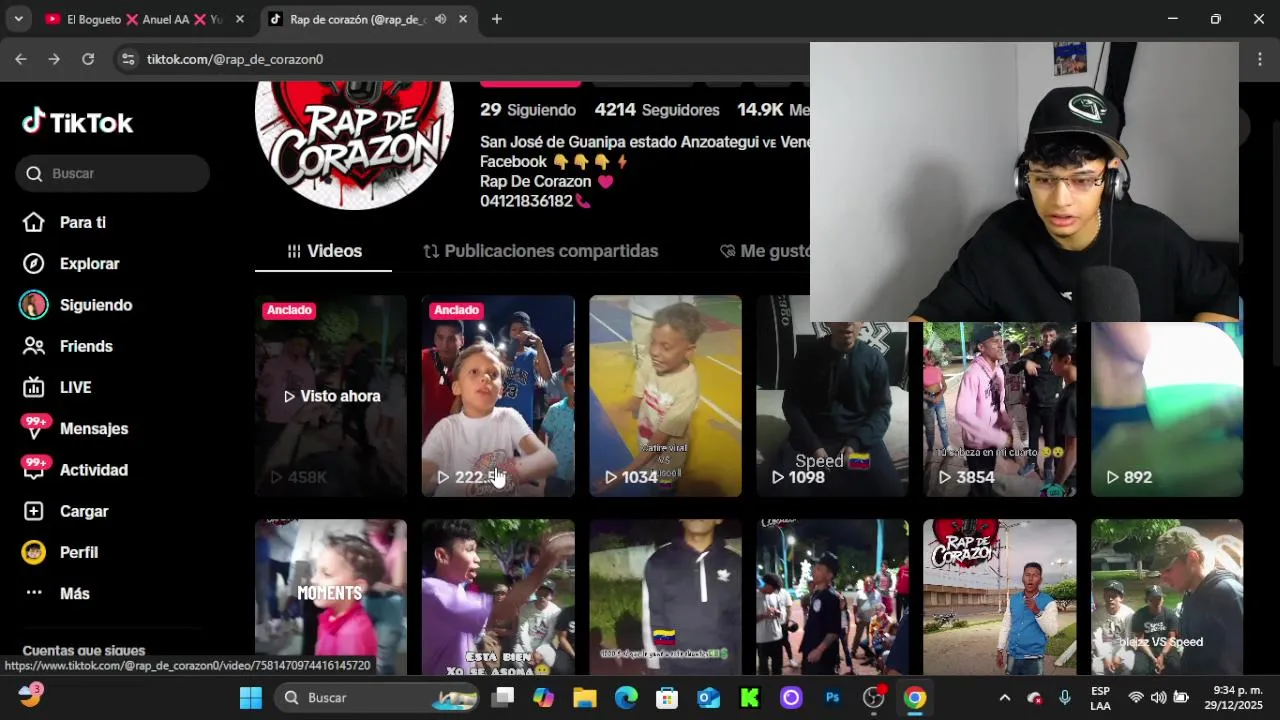Open Outlook from taskbar
Image resolution: width=1280 pixels, height=720 pixels.
click(x=709, y=697)
